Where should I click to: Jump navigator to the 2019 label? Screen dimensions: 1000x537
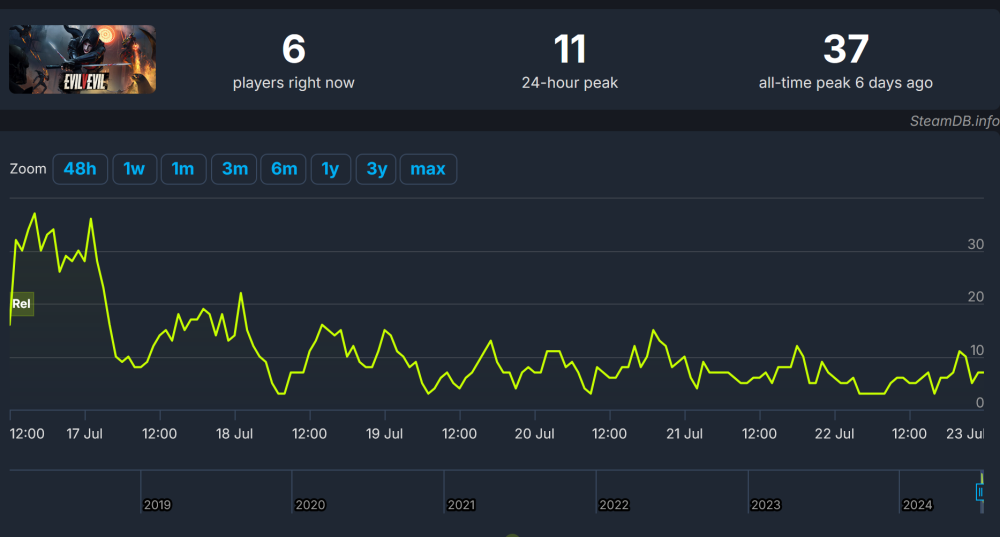click(157, 505)
